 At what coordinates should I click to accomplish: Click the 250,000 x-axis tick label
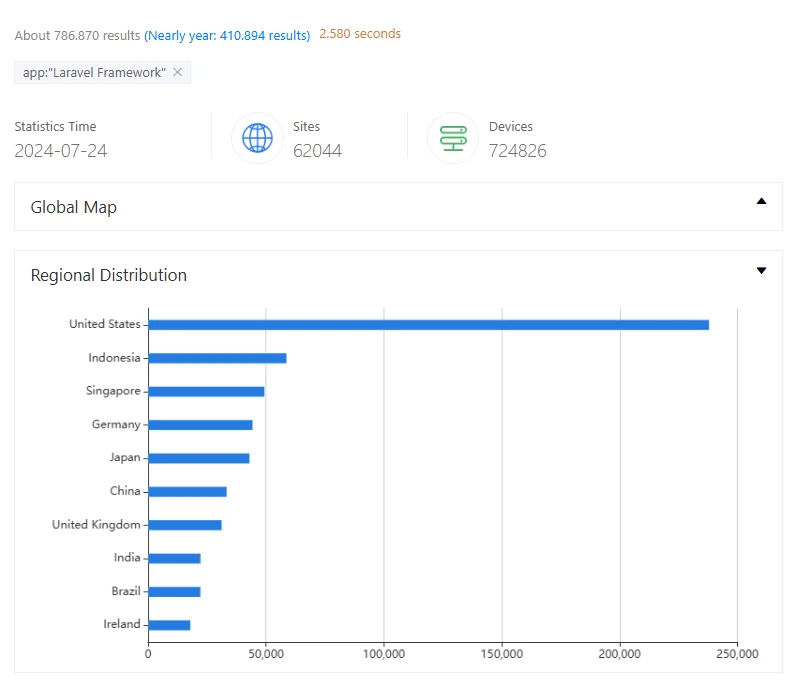pyautogui.click(x=737, y=654)
